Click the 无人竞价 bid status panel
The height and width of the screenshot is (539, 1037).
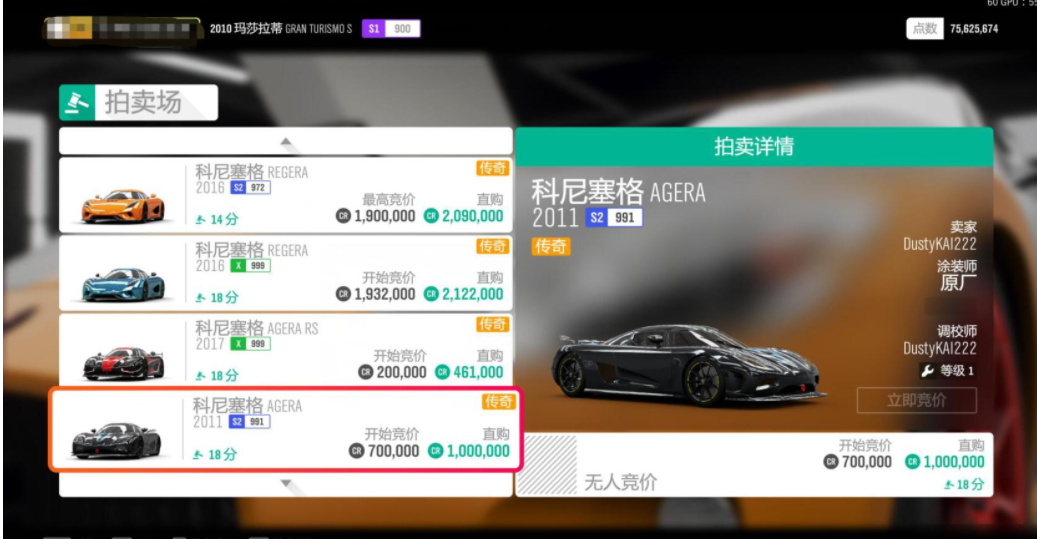(x=754, y=464)
